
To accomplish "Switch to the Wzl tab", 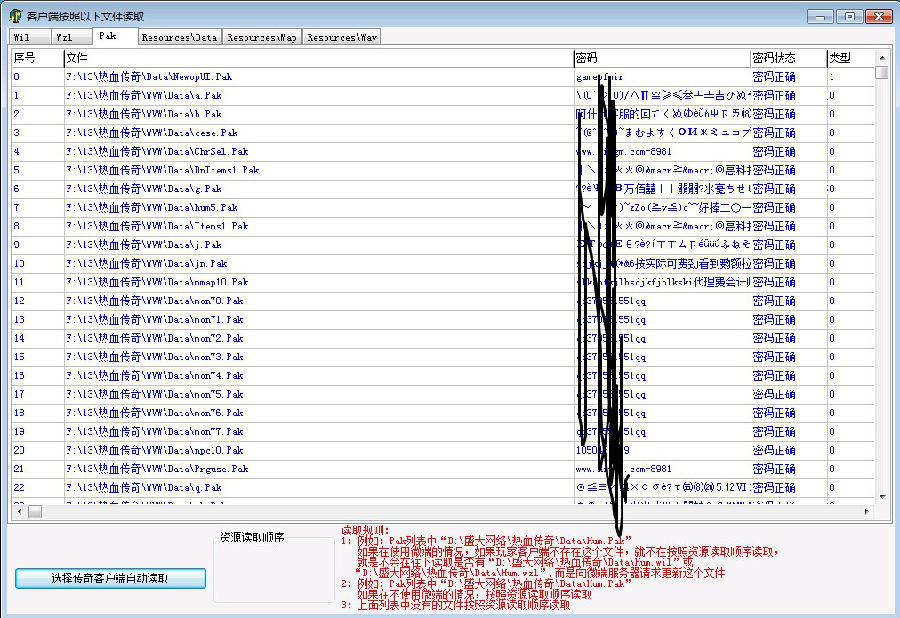I will click(72, 37).
